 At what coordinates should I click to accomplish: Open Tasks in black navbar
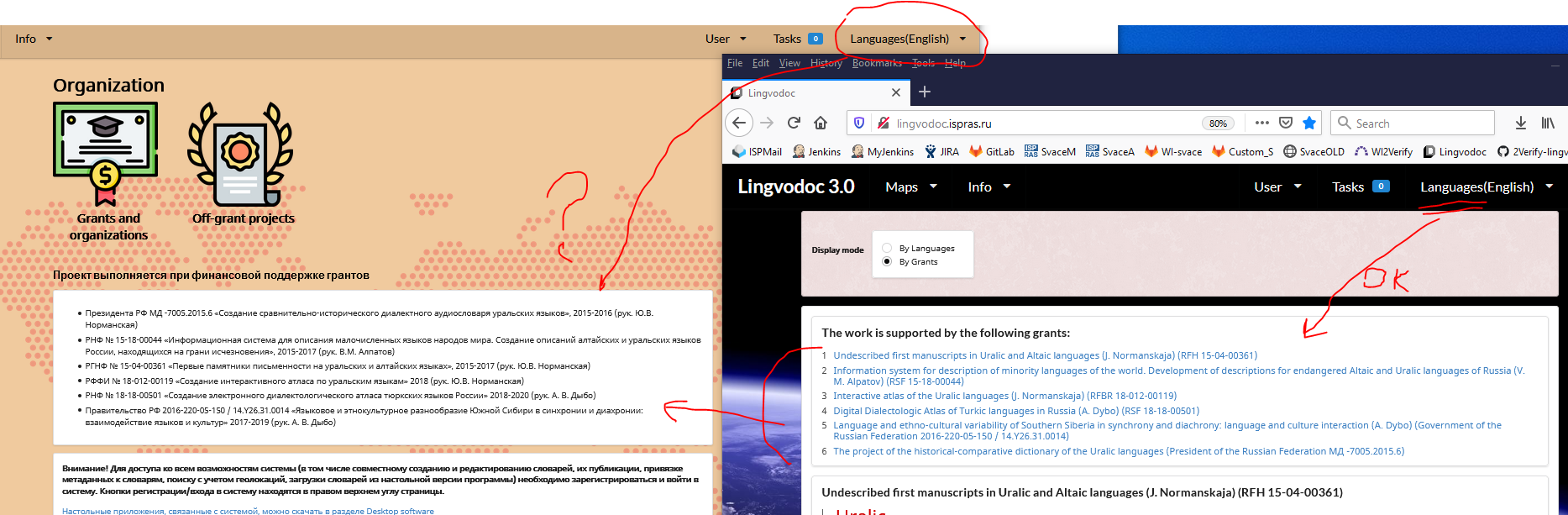point(1361,187)
